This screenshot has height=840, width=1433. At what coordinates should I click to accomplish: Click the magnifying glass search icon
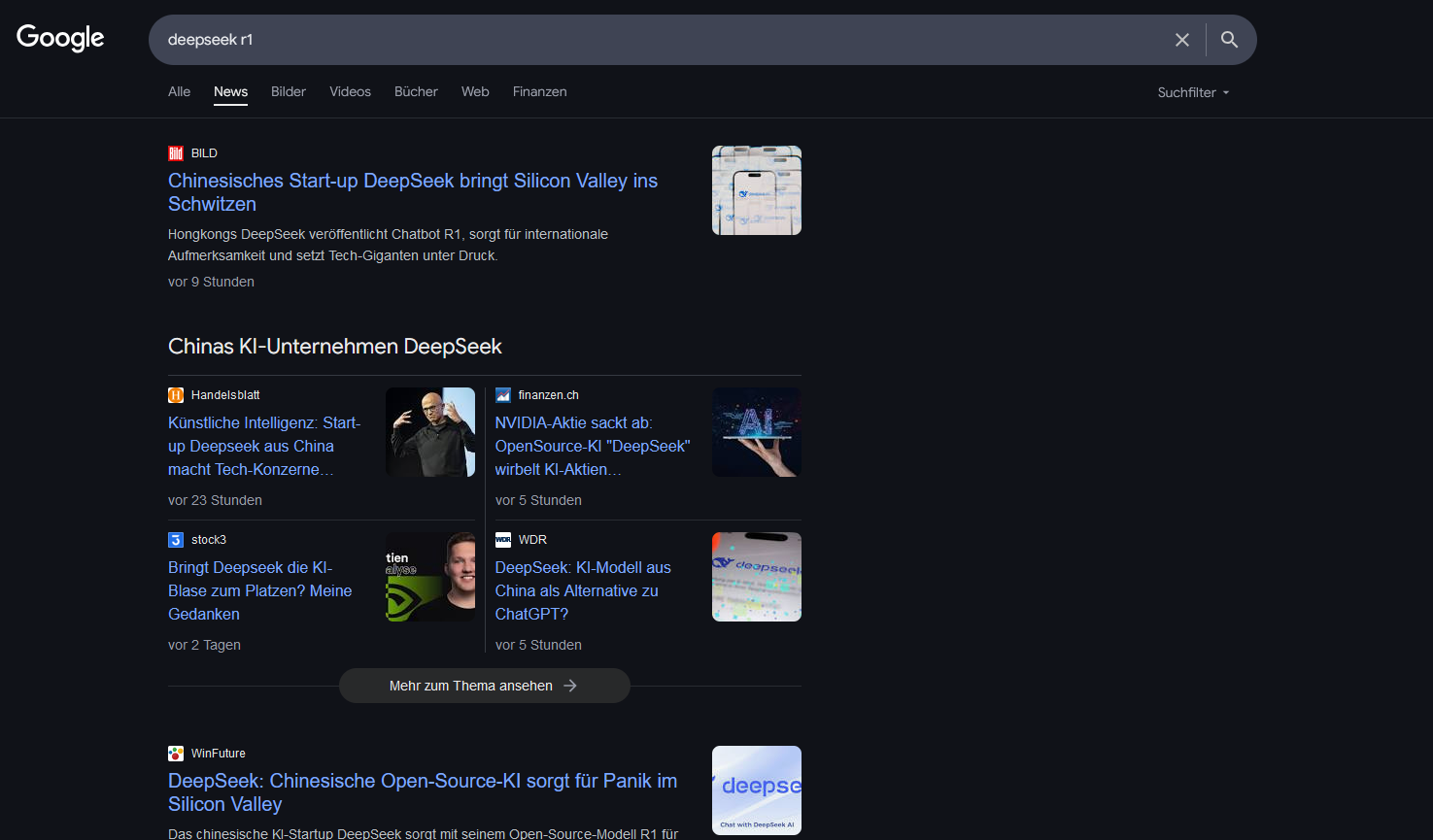1229,40
